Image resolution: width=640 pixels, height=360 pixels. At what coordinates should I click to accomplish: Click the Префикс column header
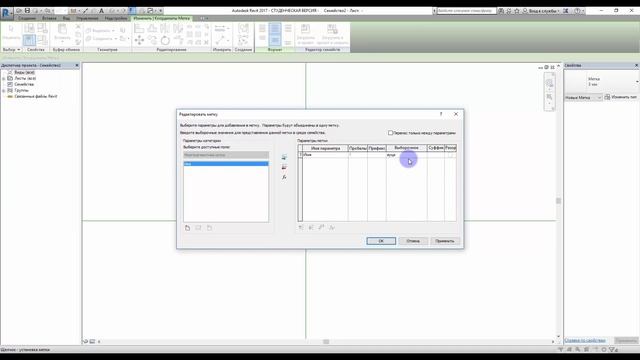coord(377,148)
